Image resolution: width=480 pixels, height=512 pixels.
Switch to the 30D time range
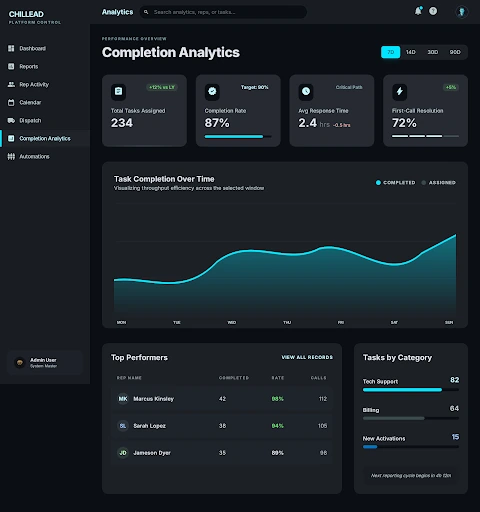(433, 52)
